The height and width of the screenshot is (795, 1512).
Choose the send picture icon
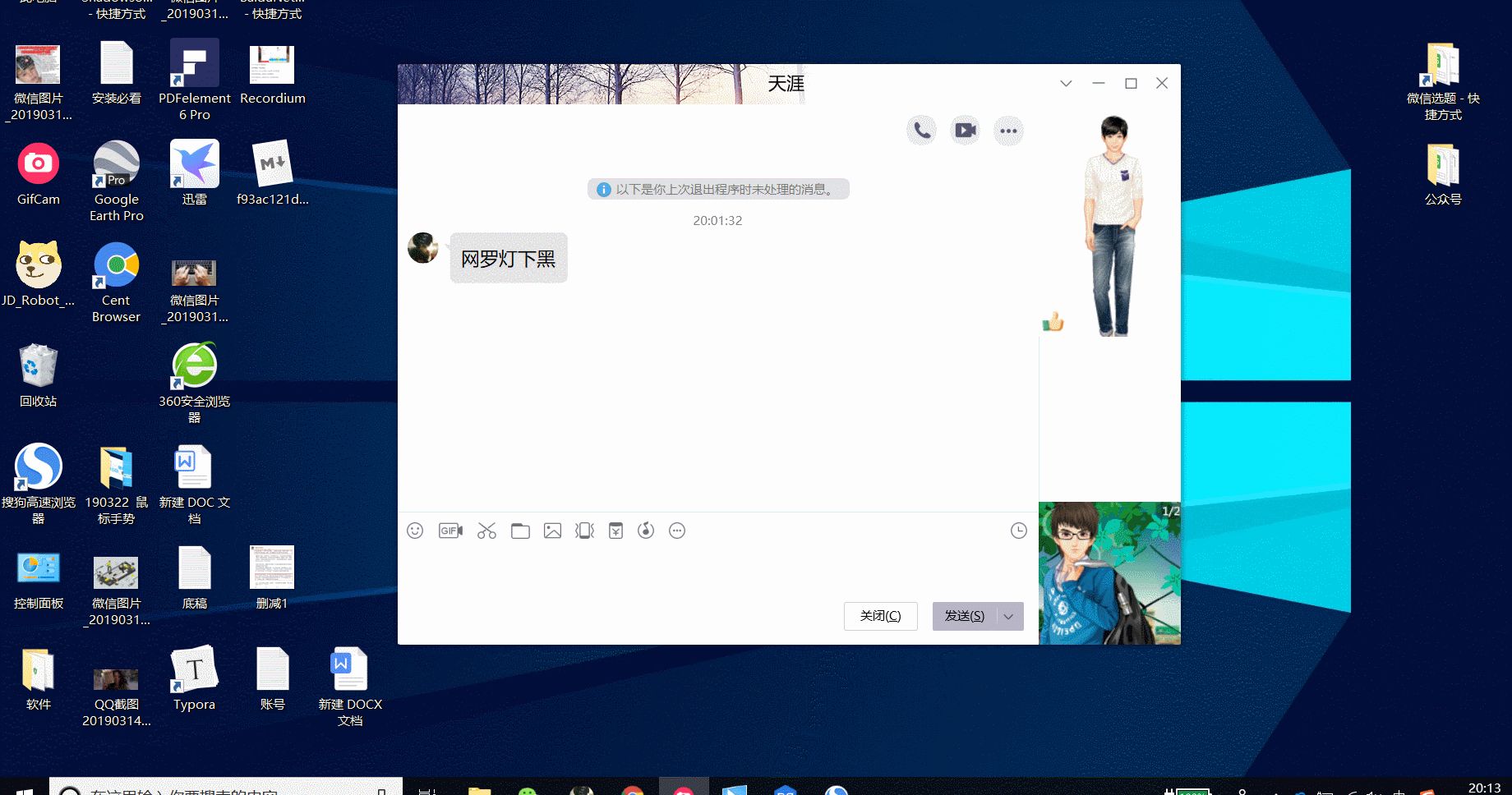[552, 531]
